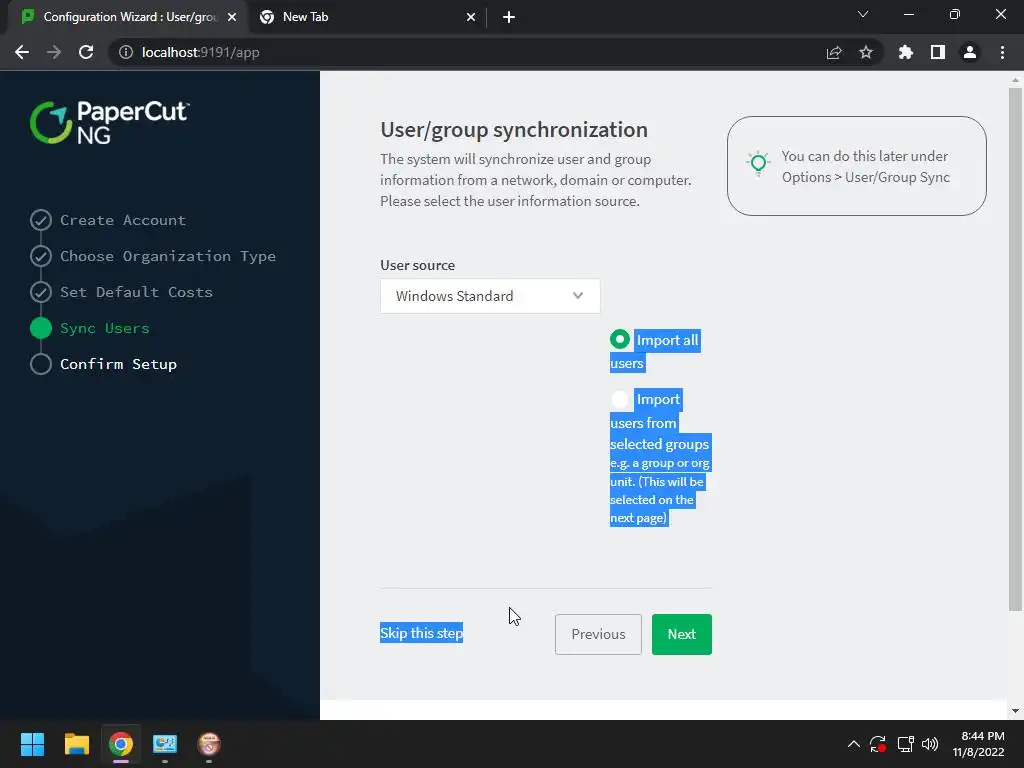
Task: Click the Sync Users green step circle
Action: pyautogui.click(x=40, y=328)
